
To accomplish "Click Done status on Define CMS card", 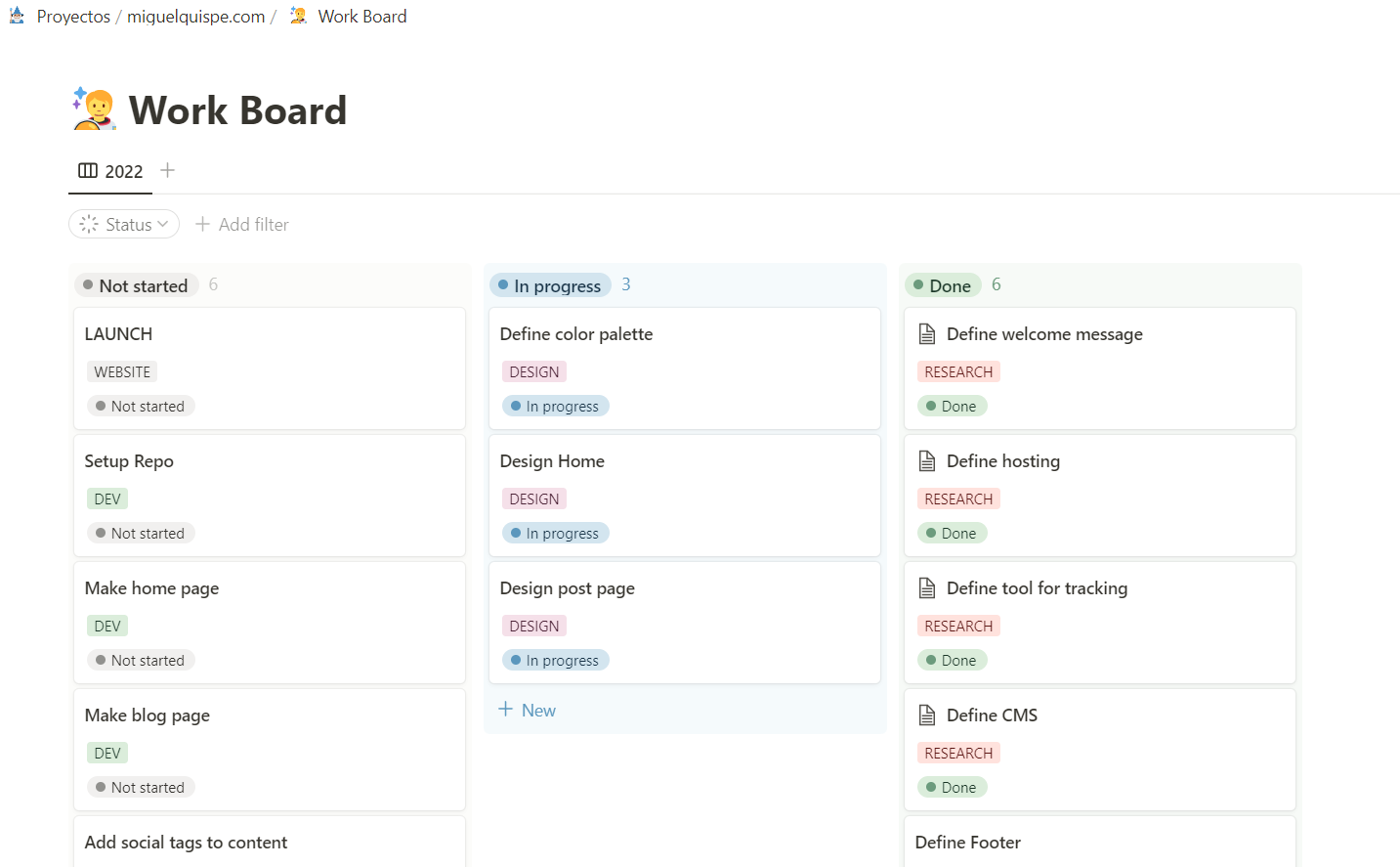I will coord(953,788).
